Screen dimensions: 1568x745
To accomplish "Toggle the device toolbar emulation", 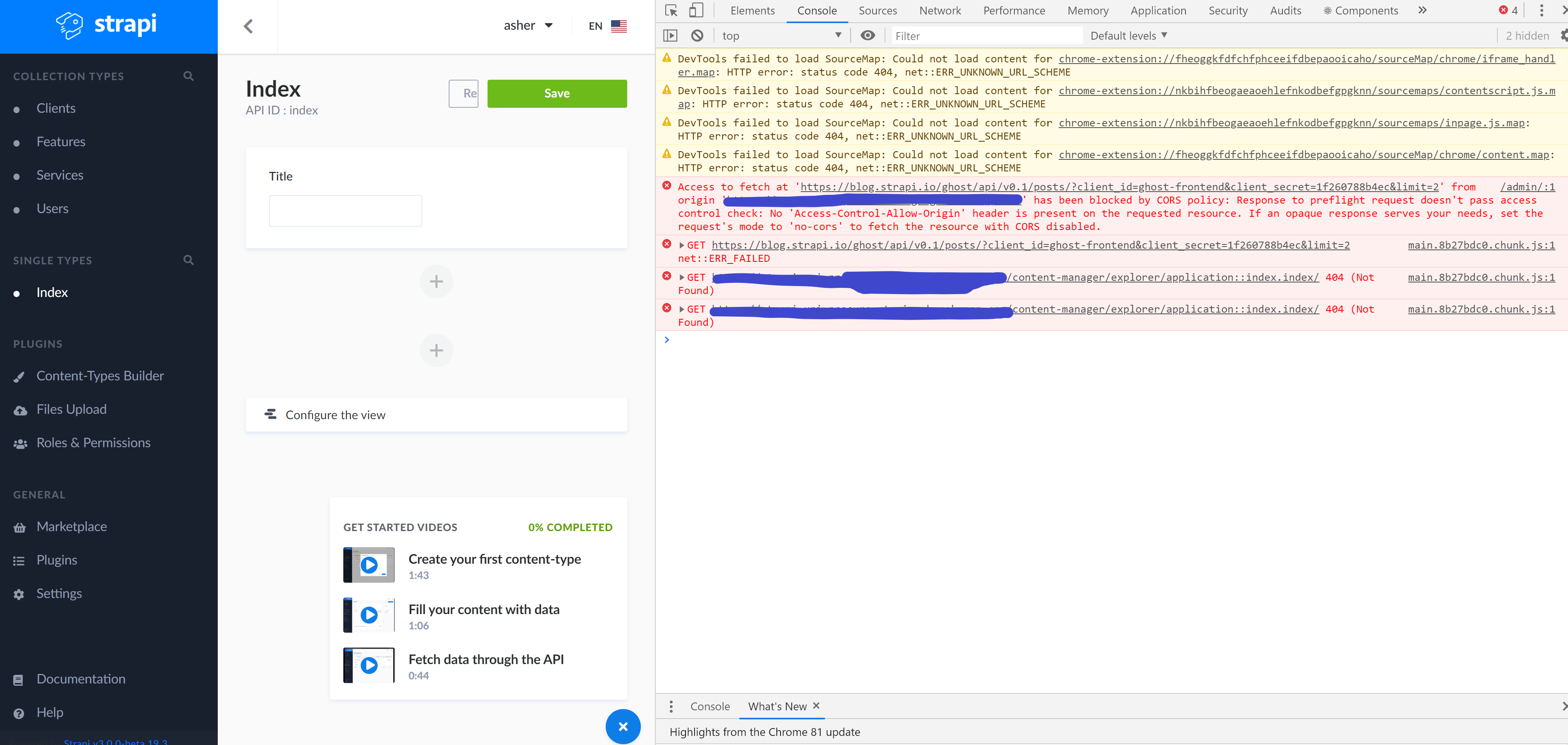I will pyautogui.click(x=696, y=10).
